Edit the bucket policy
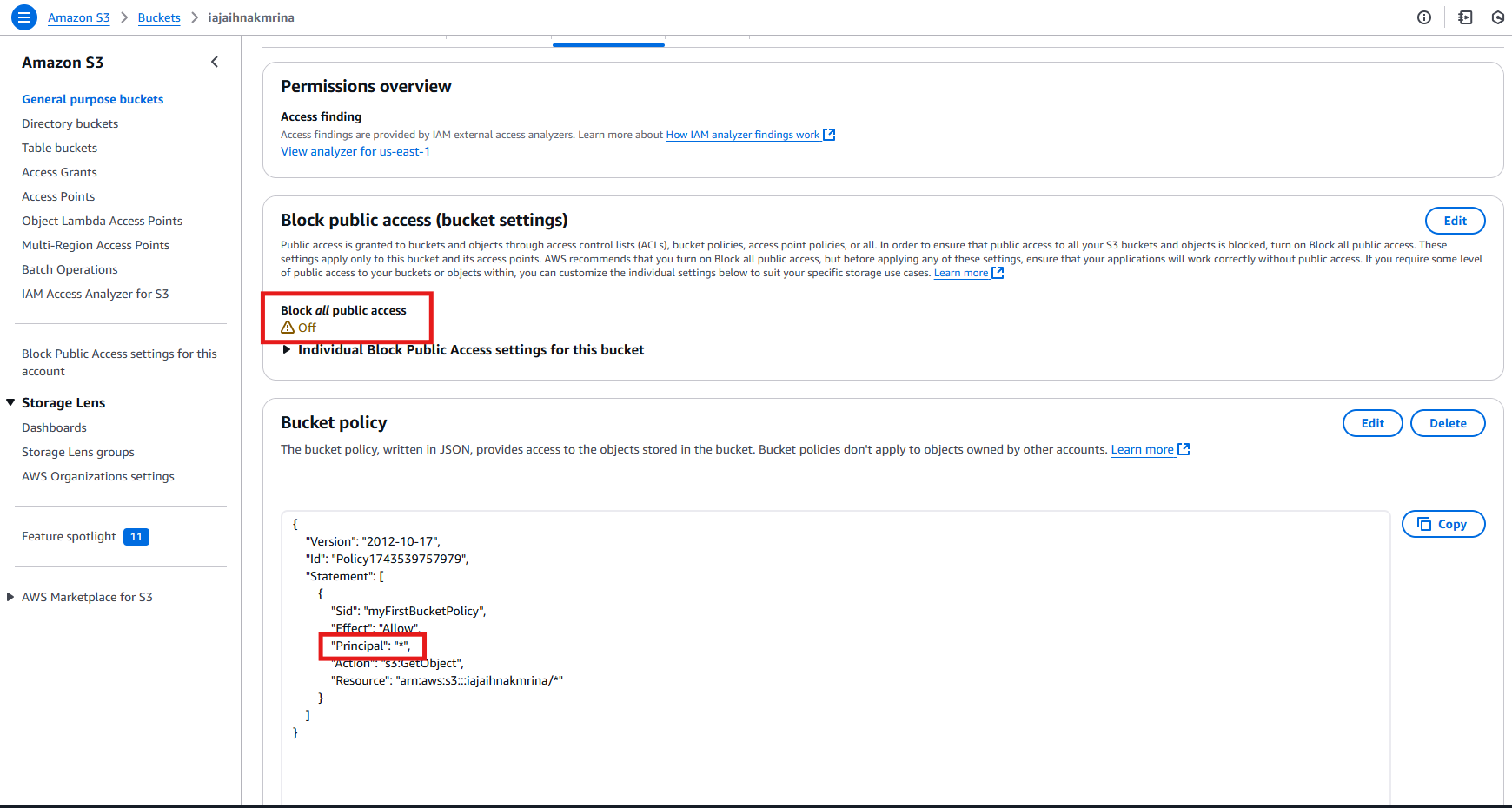1512x808 pixels. [x=1372, y=423]
